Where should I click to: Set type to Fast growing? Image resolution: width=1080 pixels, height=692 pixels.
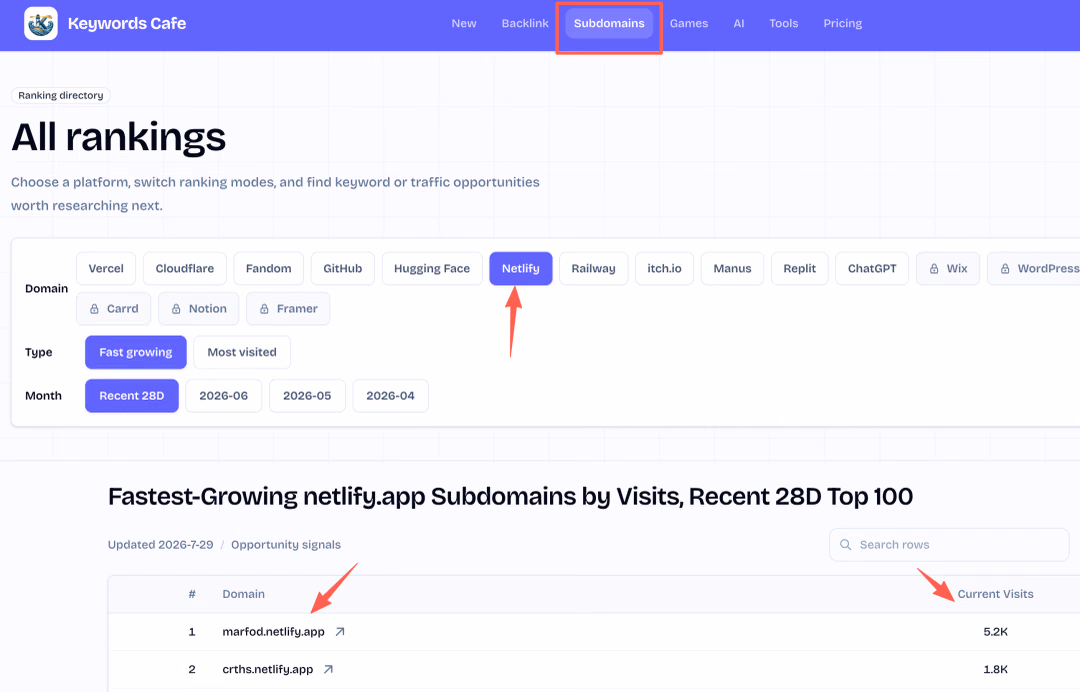136,353
